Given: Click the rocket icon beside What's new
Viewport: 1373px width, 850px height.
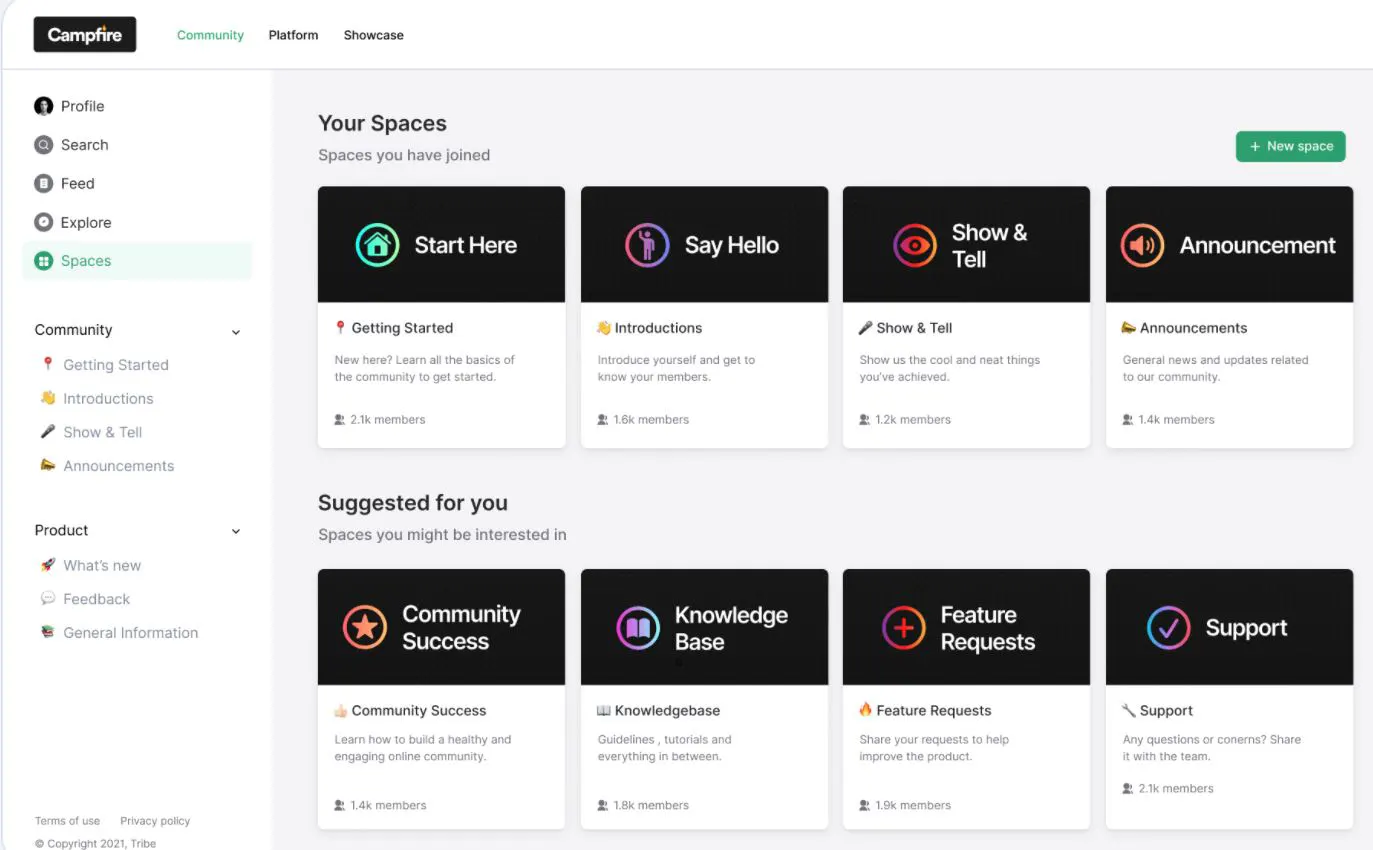Looking at the screenshot, I should [47, 565].
